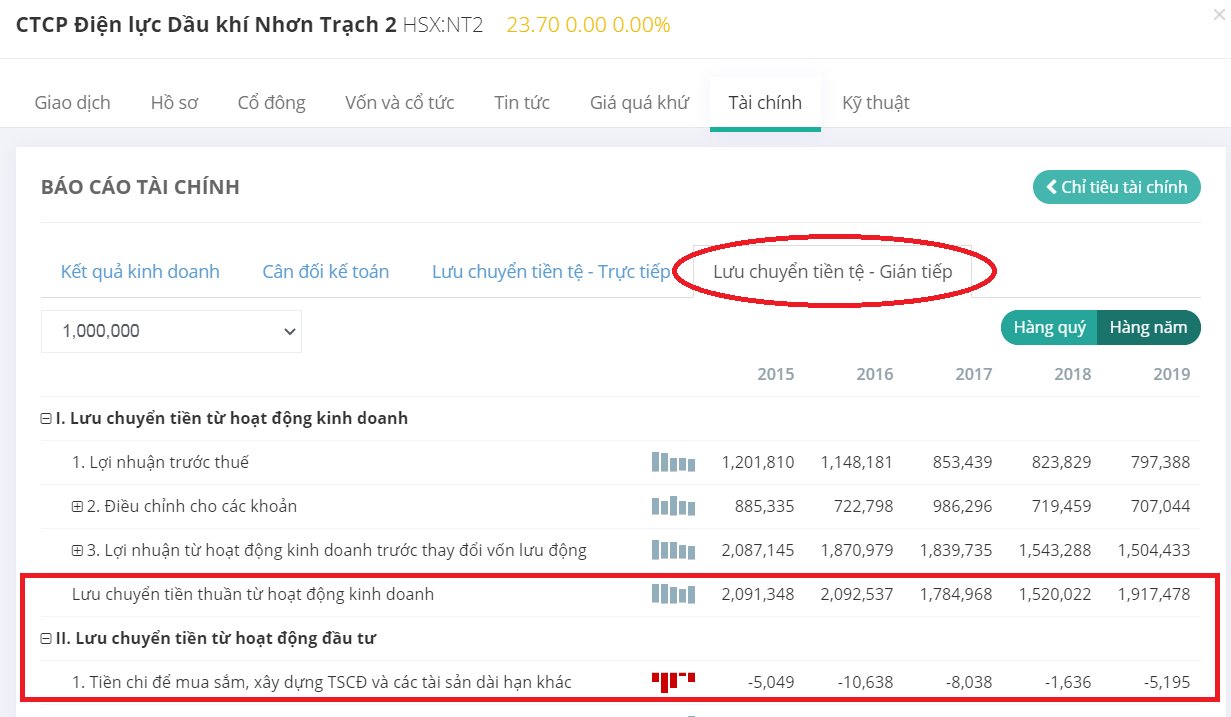Switch to Hàng năm yearly view
Image resolution: width=1231 pixels, height=717 pixels.
[x=1148, y=328]
